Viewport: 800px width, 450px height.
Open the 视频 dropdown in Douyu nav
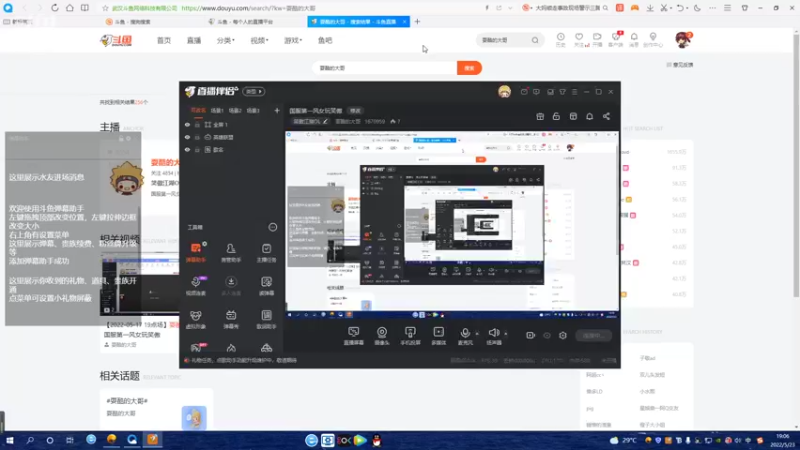pos(259,40)
